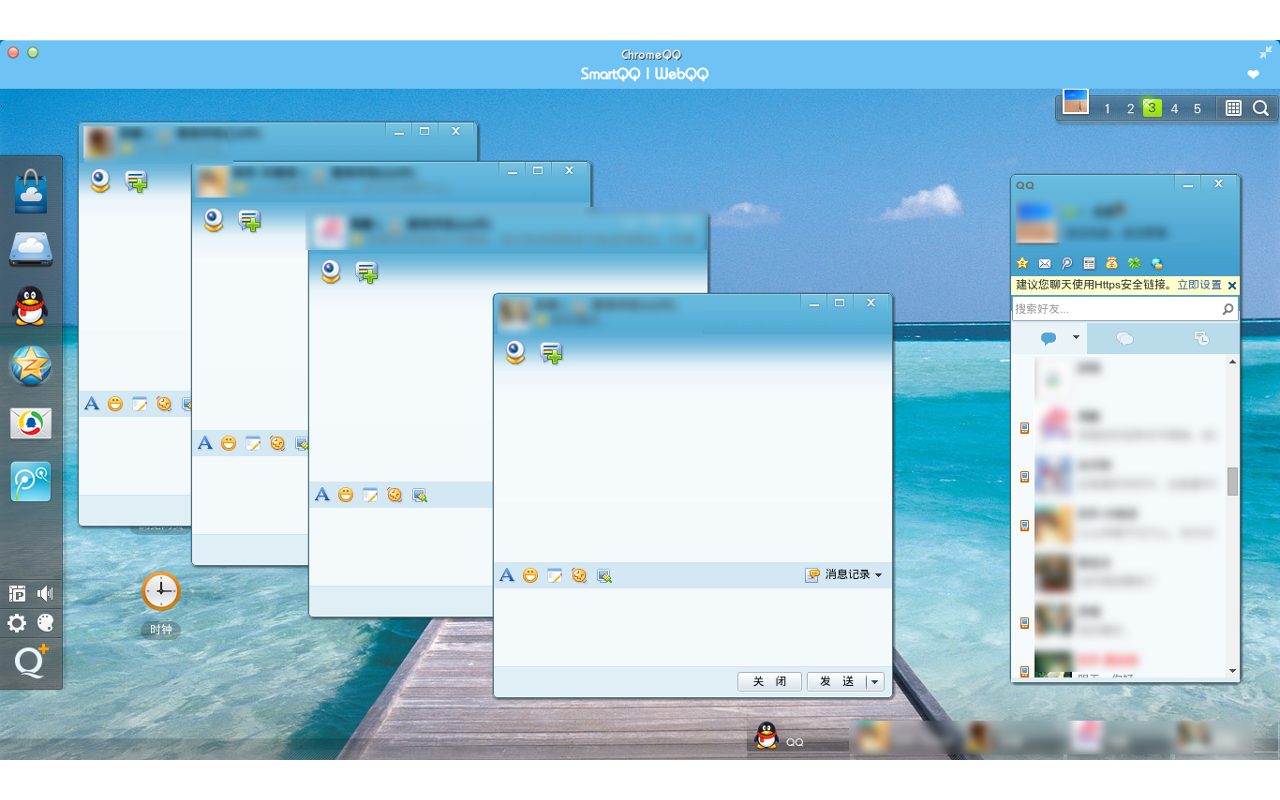
Task: Open QQ Mail envelope icon in the left dock
Action: pyautogui.click(x=31, y=423)
